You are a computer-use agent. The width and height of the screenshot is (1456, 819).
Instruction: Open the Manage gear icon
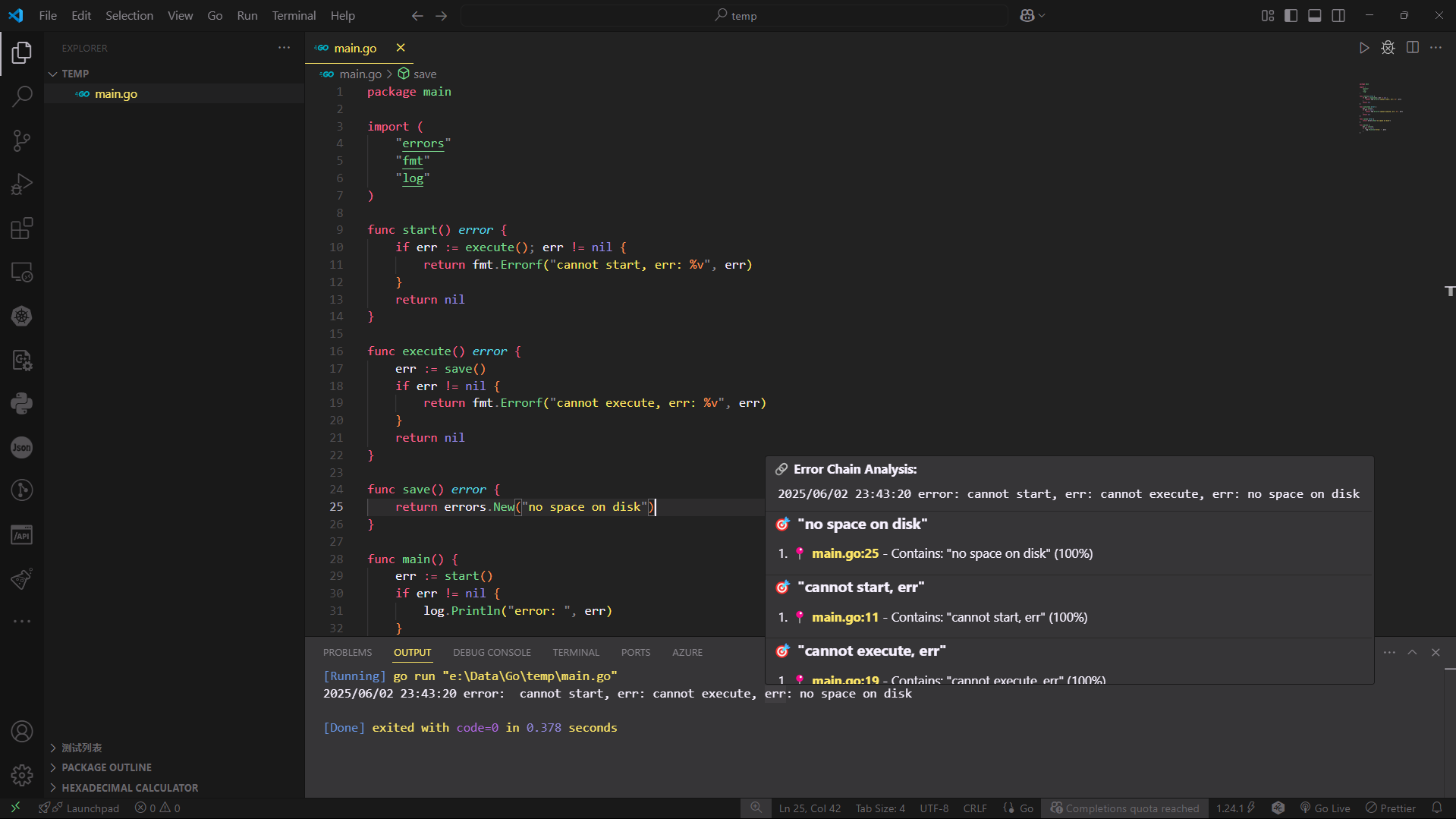[x=22, y=775]
